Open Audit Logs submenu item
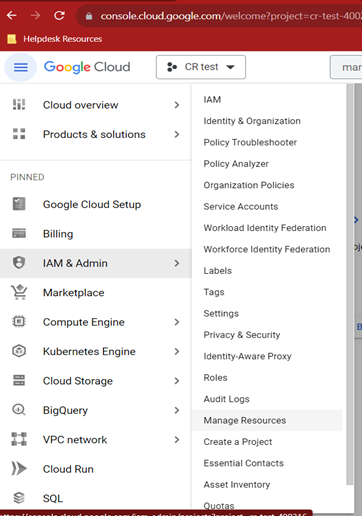Screen dimensions: 362x516 pyautogui.click(x=226, y=399)
